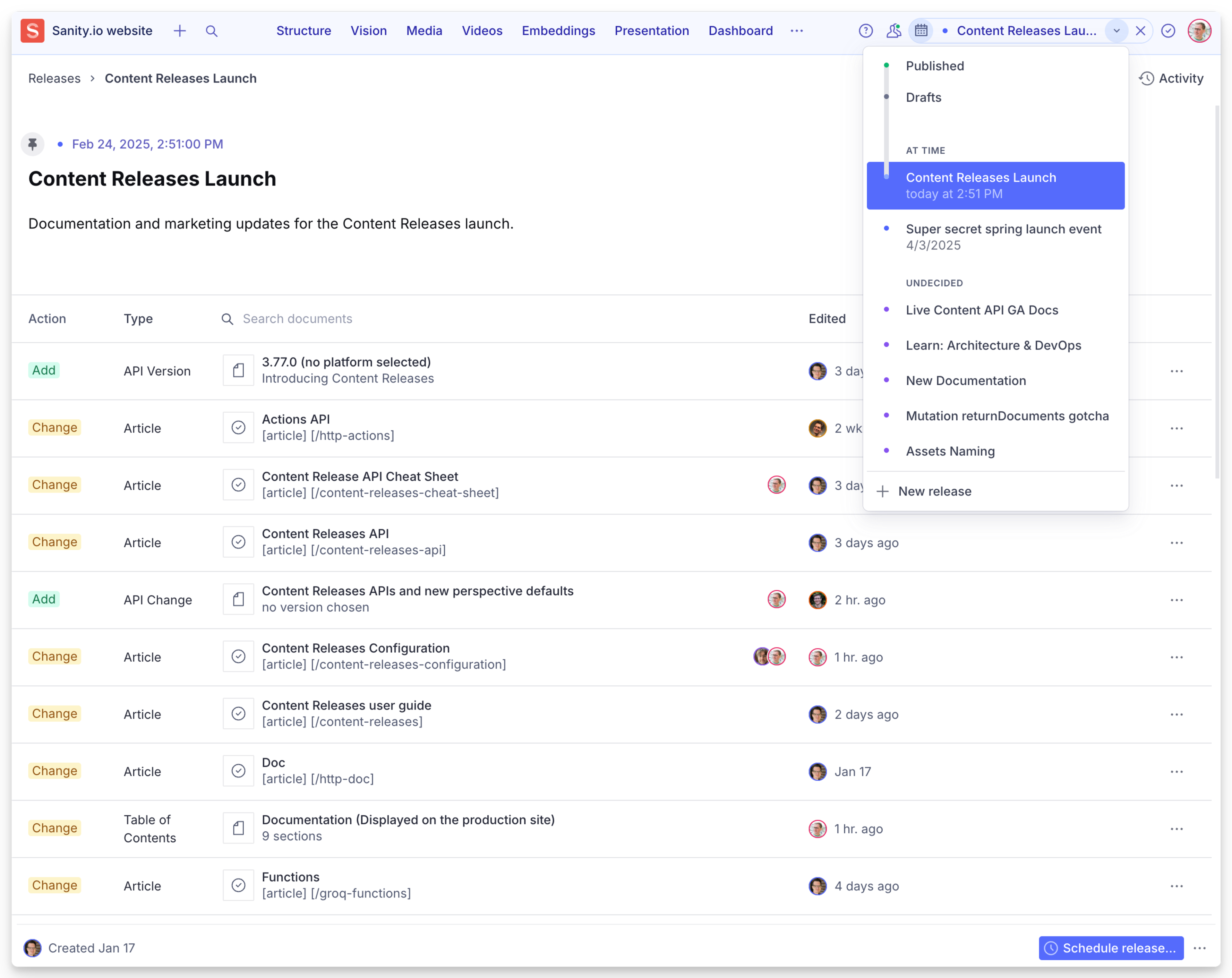Open the Presentation tab
This screenshot has width=1232, height=978.
point(651,31)
